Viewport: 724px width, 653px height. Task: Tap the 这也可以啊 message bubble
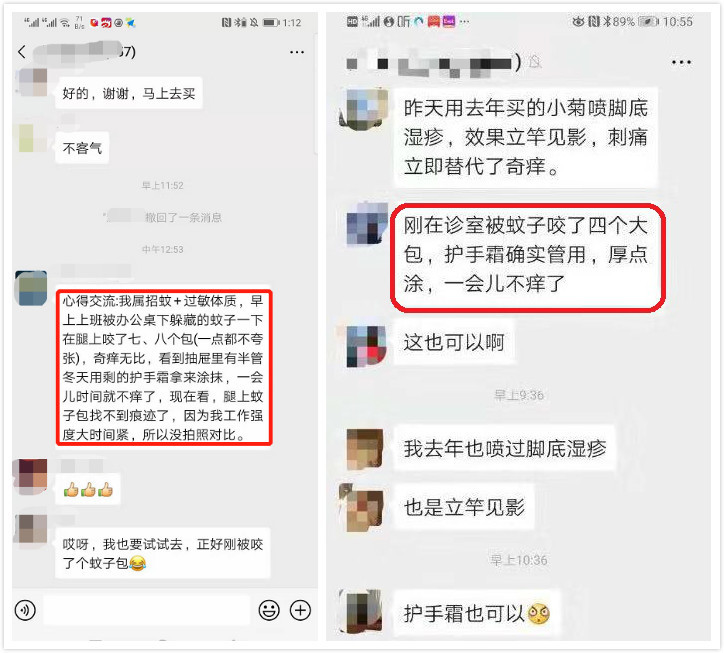coord(454,343)
